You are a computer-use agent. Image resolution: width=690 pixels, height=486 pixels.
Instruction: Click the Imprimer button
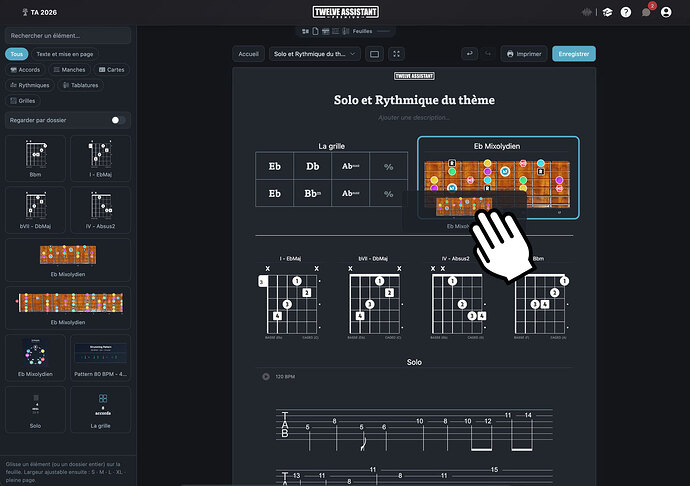coord(524,54)
